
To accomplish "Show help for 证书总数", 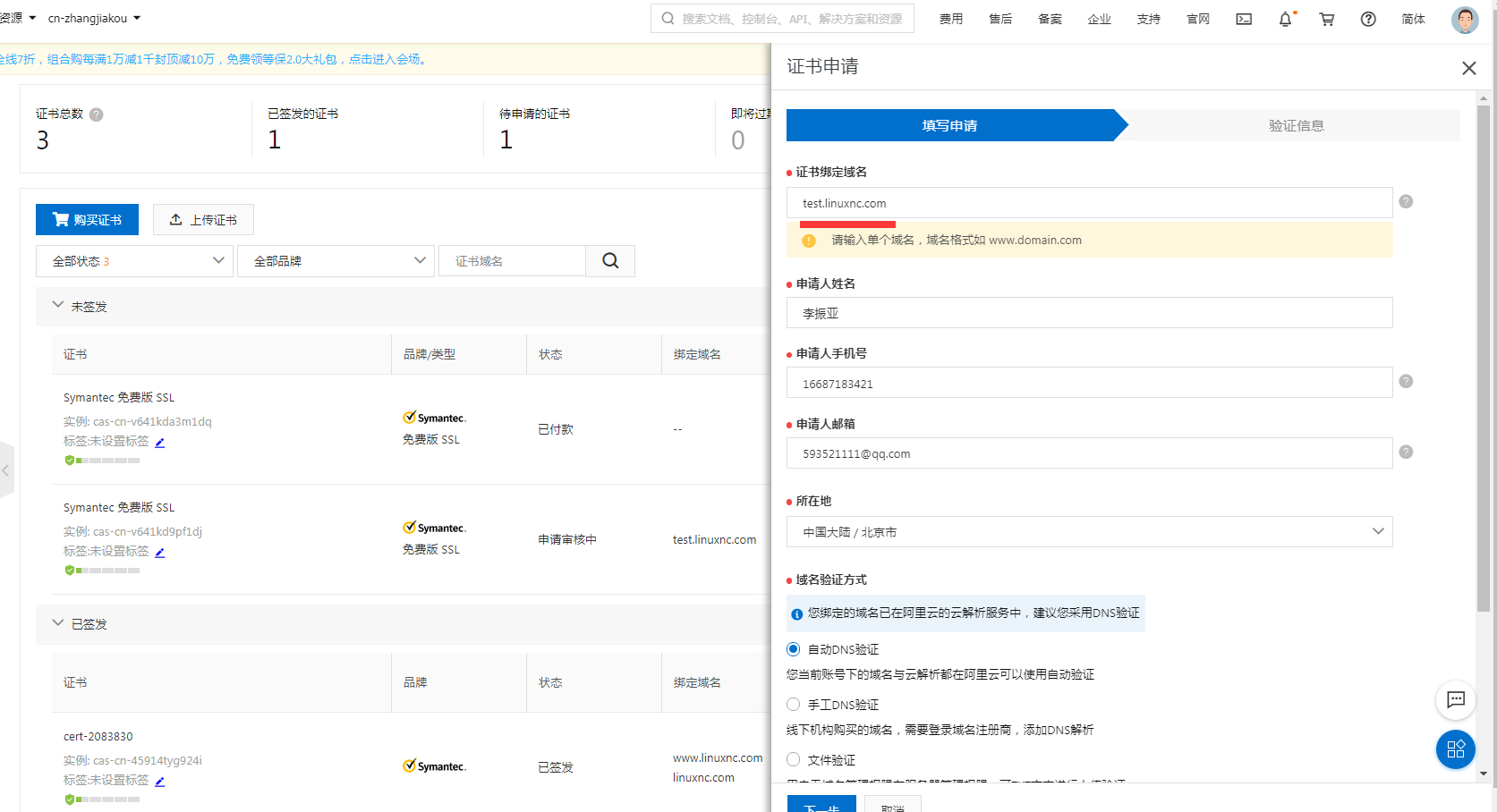I will (x=97, y=114).
